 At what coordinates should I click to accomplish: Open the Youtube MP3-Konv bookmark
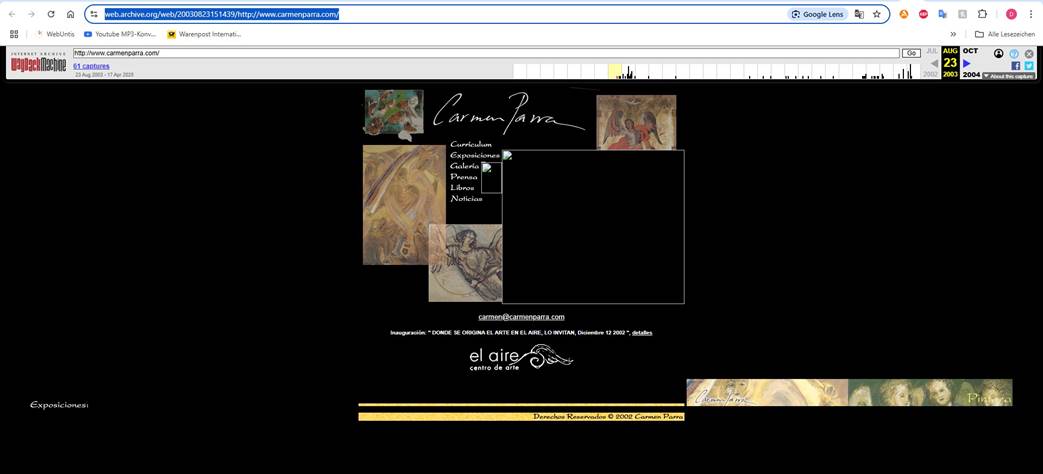[x=120, y=34]
